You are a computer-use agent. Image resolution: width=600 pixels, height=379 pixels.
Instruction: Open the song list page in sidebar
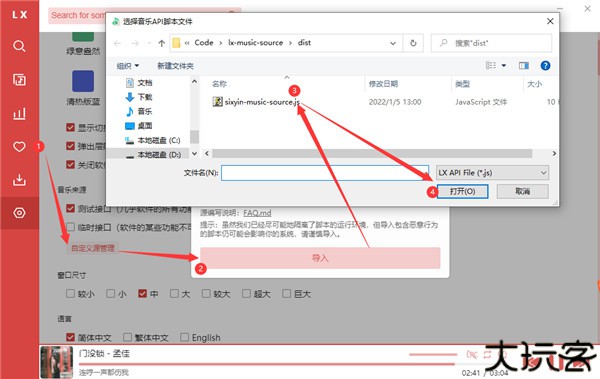[19, 80]
